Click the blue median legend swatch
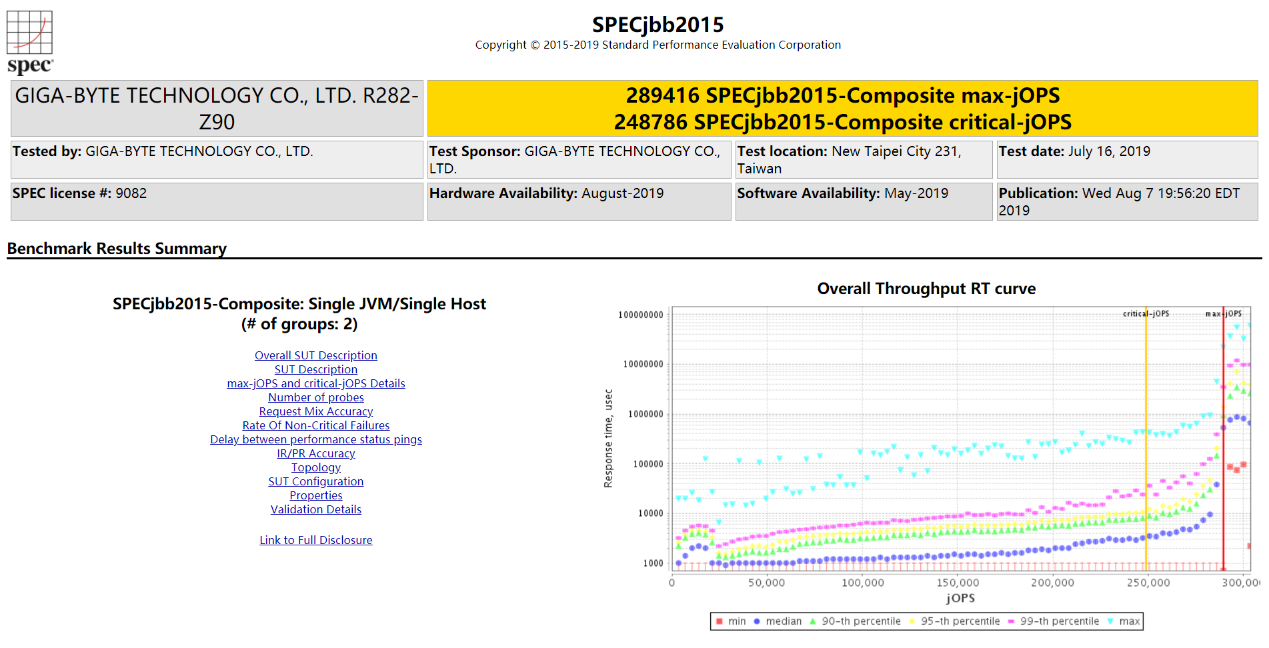 tap(758, 621)
